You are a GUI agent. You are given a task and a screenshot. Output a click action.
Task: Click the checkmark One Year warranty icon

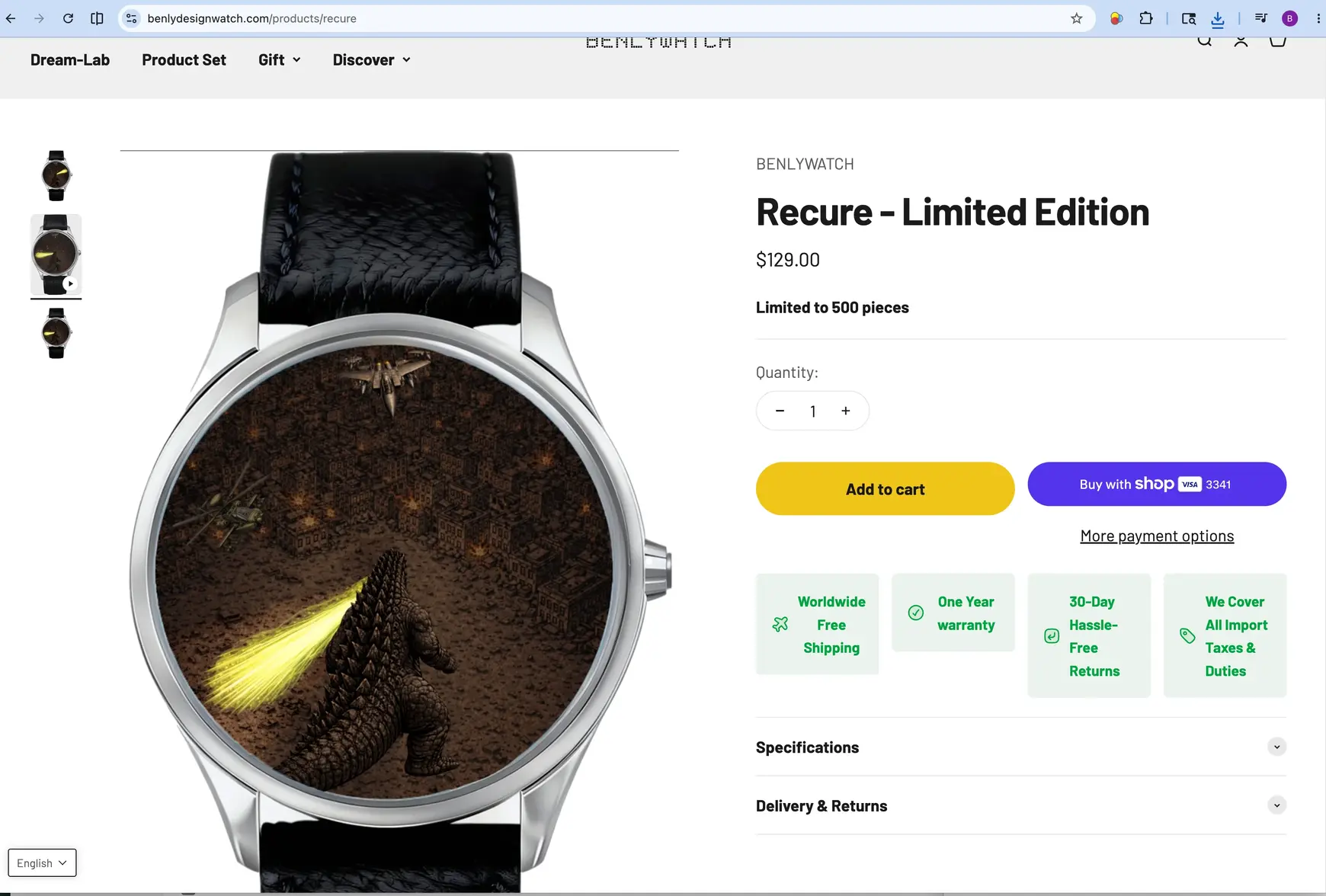point(916,613)
